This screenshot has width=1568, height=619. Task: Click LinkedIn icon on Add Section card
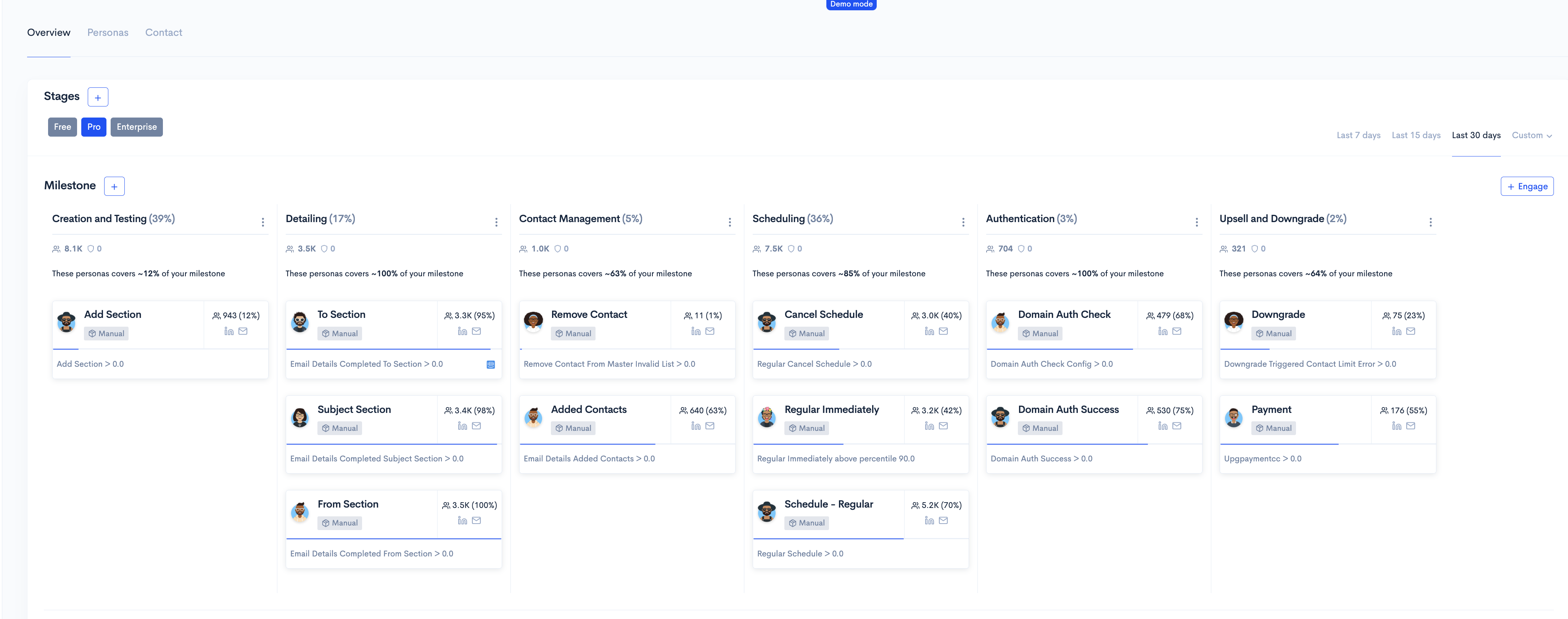tap(229, 331)
